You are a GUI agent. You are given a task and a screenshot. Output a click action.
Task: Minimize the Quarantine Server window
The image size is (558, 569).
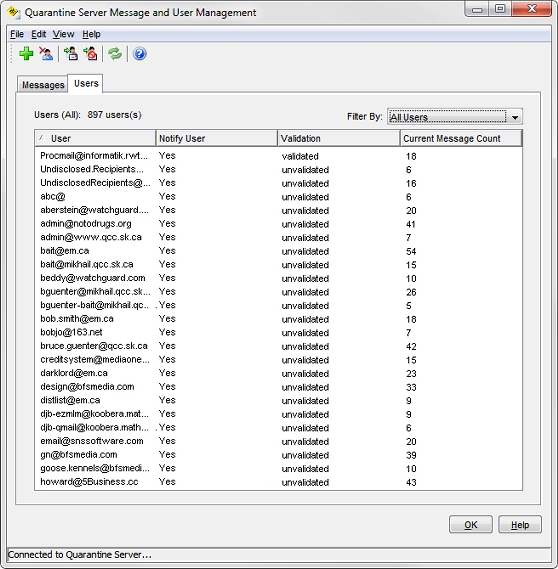click(477, 9)
